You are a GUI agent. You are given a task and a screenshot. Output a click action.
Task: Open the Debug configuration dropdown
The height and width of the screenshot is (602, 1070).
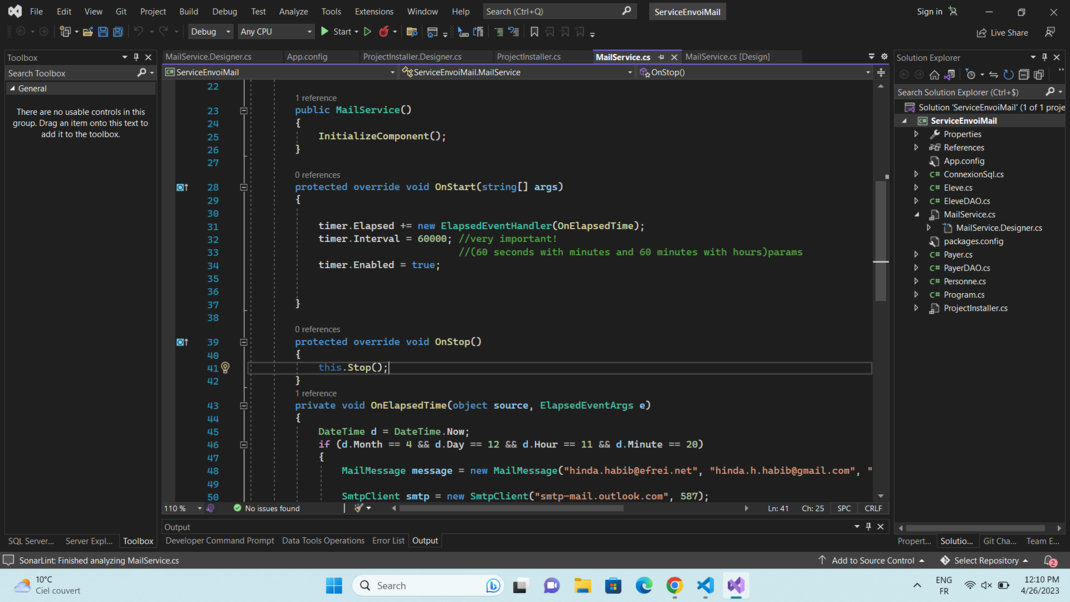click(211, 32)
